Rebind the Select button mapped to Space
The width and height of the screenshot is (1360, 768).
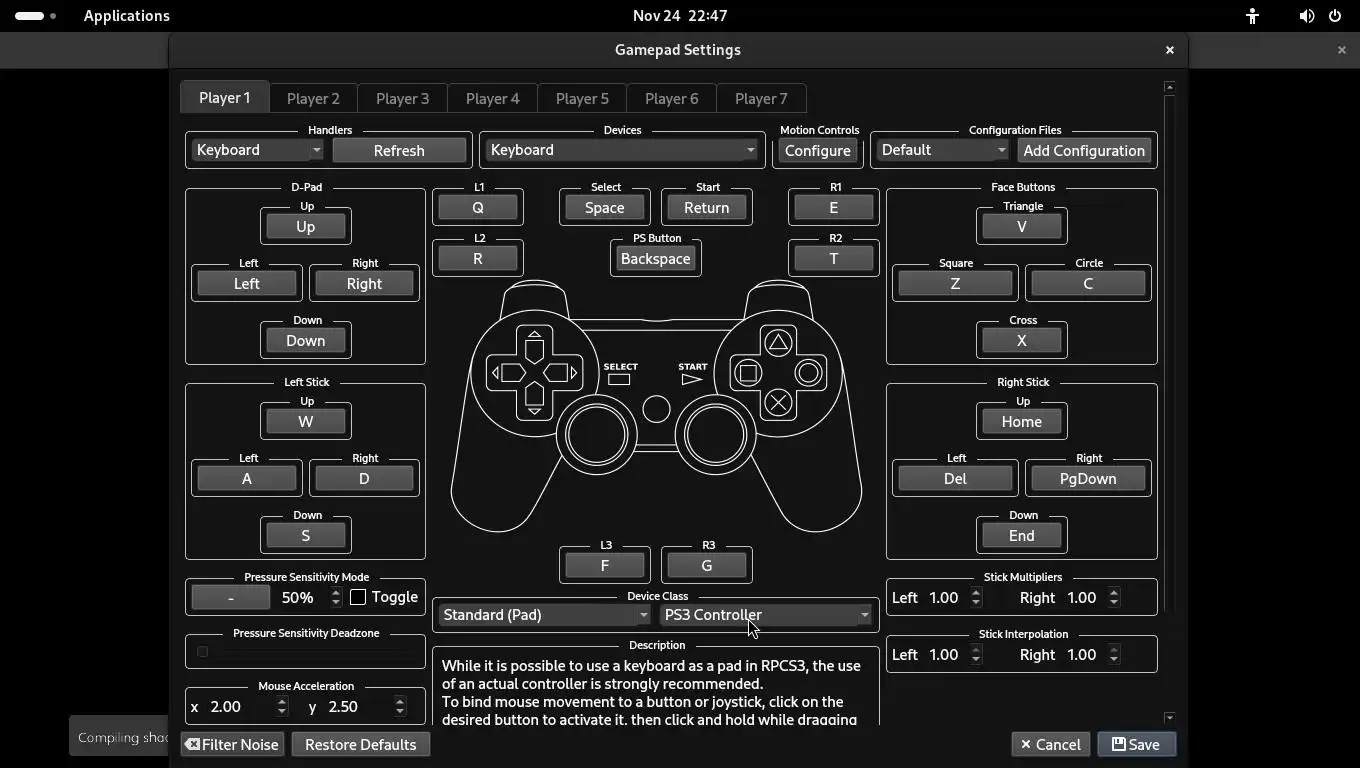[604, 208]
